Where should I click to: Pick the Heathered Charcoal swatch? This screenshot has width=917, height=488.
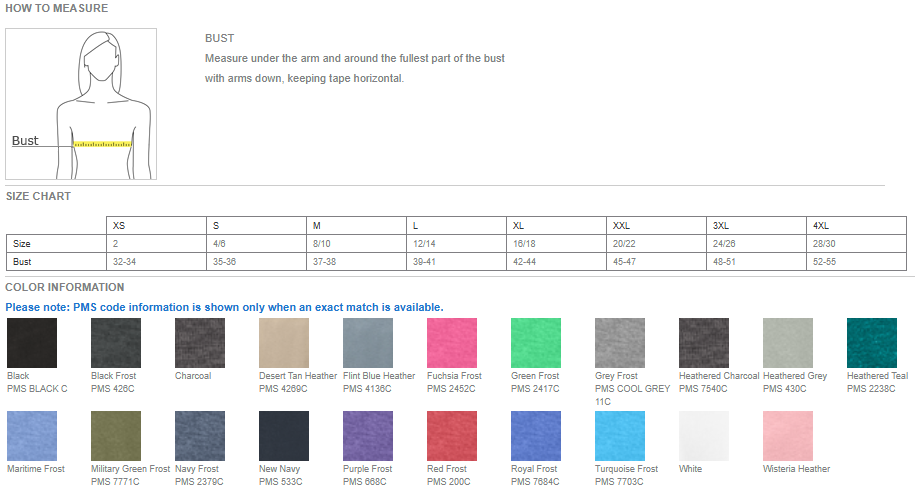click(704, 343)
